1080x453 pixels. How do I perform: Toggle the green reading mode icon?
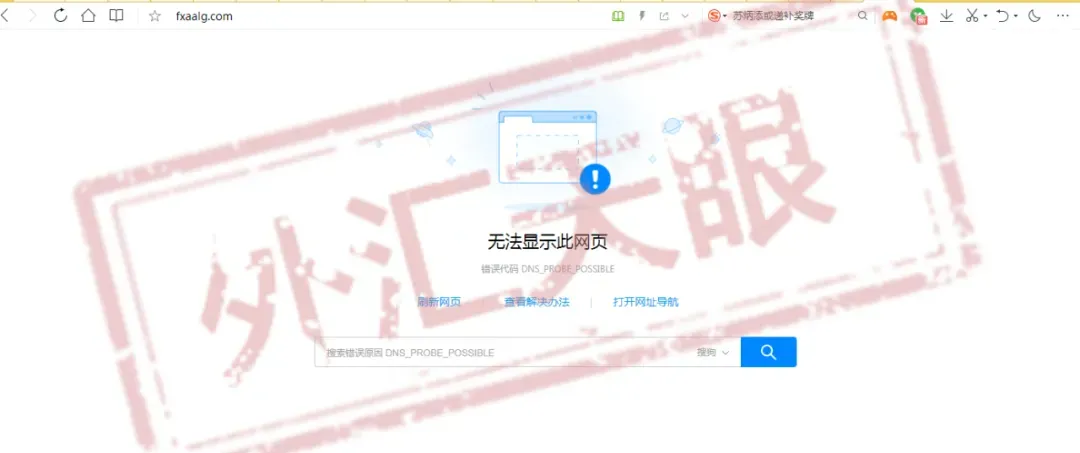coord(618,16)
